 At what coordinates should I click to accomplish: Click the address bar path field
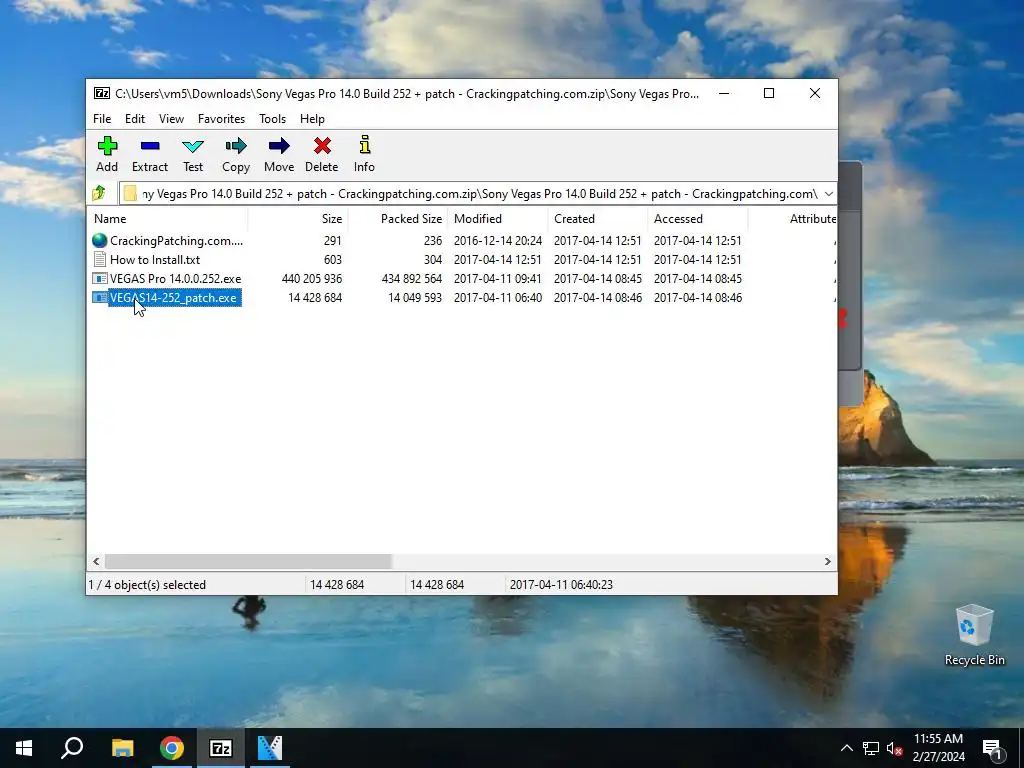[x=480, y=193]
